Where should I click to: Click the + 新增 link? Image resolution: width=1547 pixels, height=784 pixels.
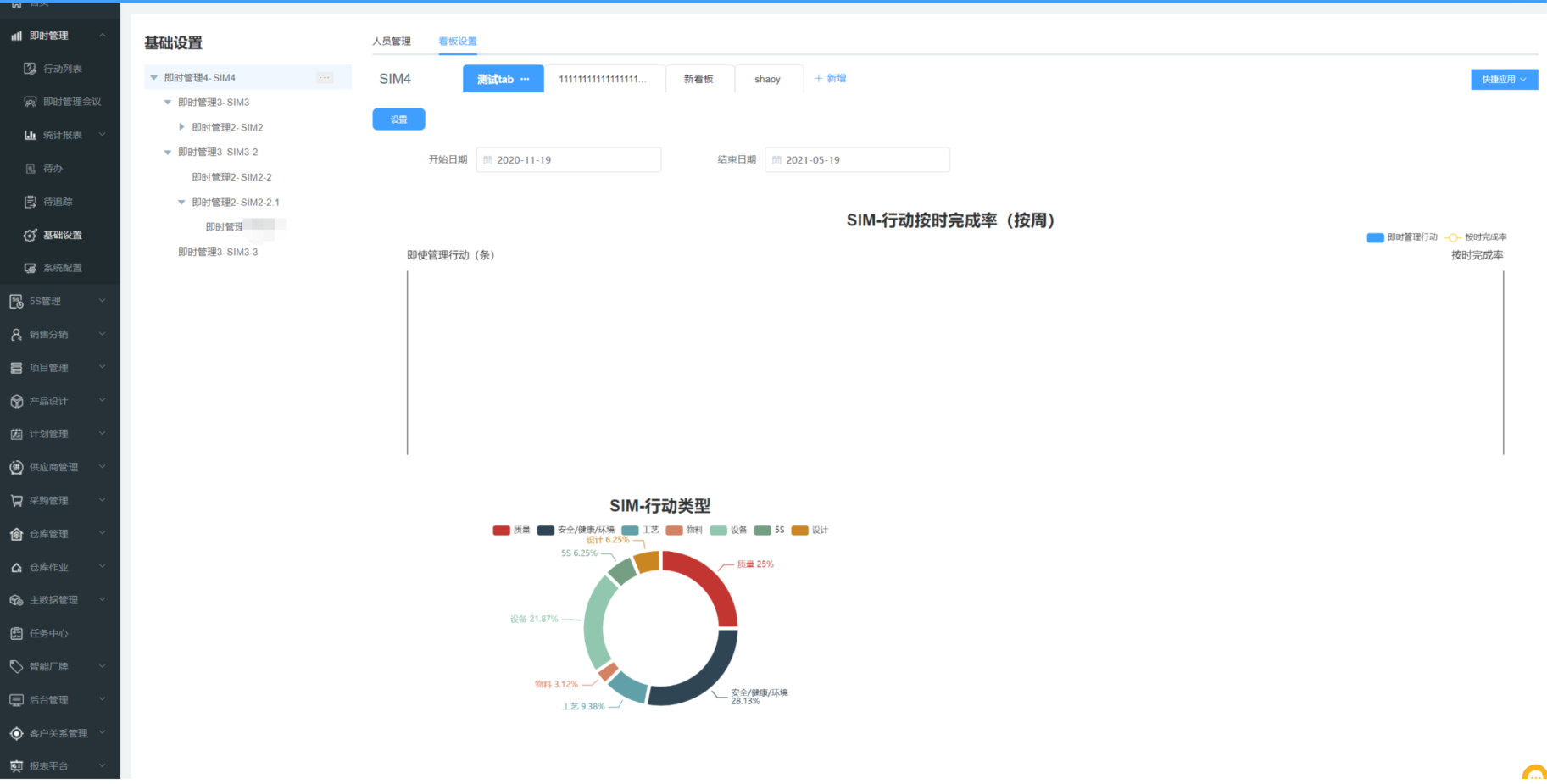tap(830, 78)
